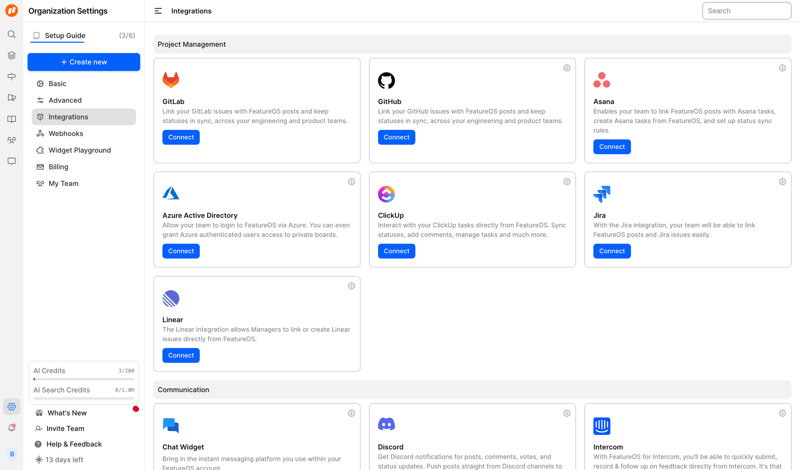Open info icon on Linear card

352,286
